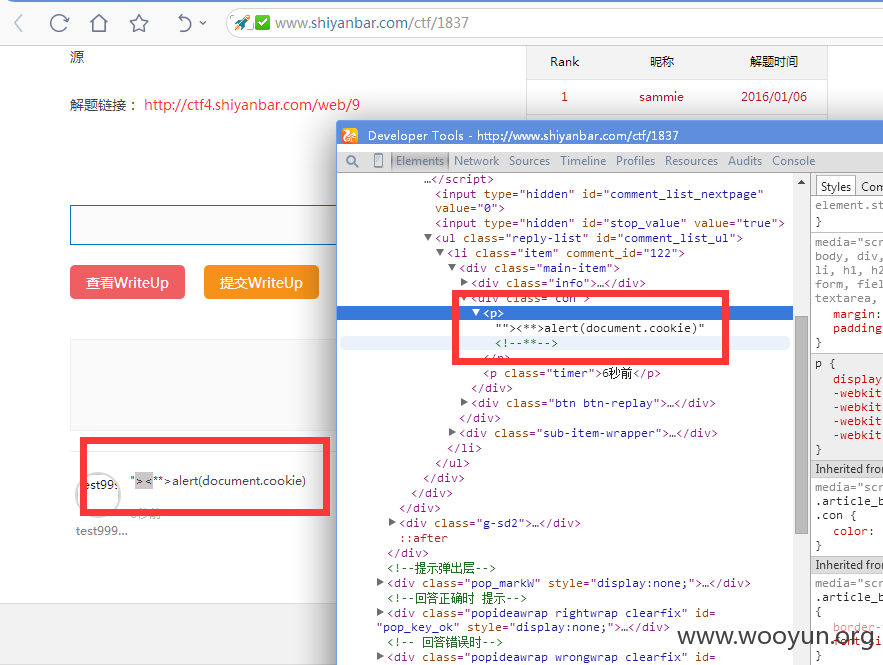Select the stop_value hidden input line

click(609, 223)
